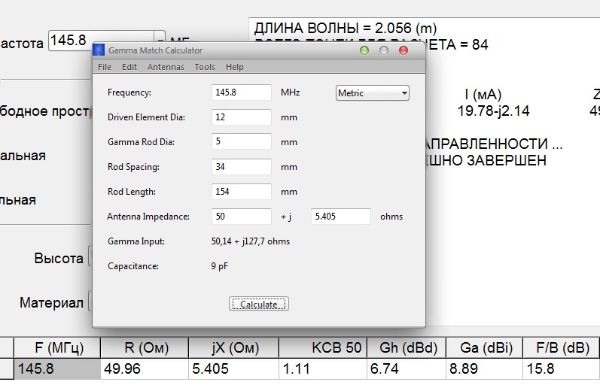Click the F (МГц) column header
The image size is (600, 391).
coord(57,348)
